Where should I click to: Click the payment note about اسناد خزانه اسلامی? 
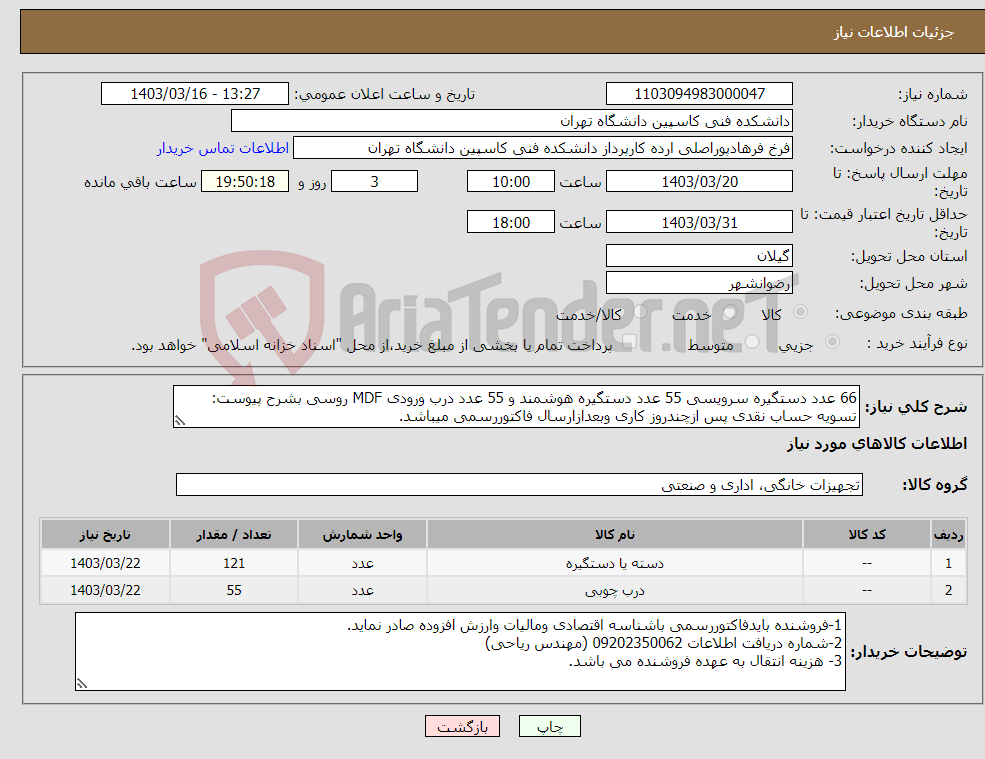pos(371,345)
